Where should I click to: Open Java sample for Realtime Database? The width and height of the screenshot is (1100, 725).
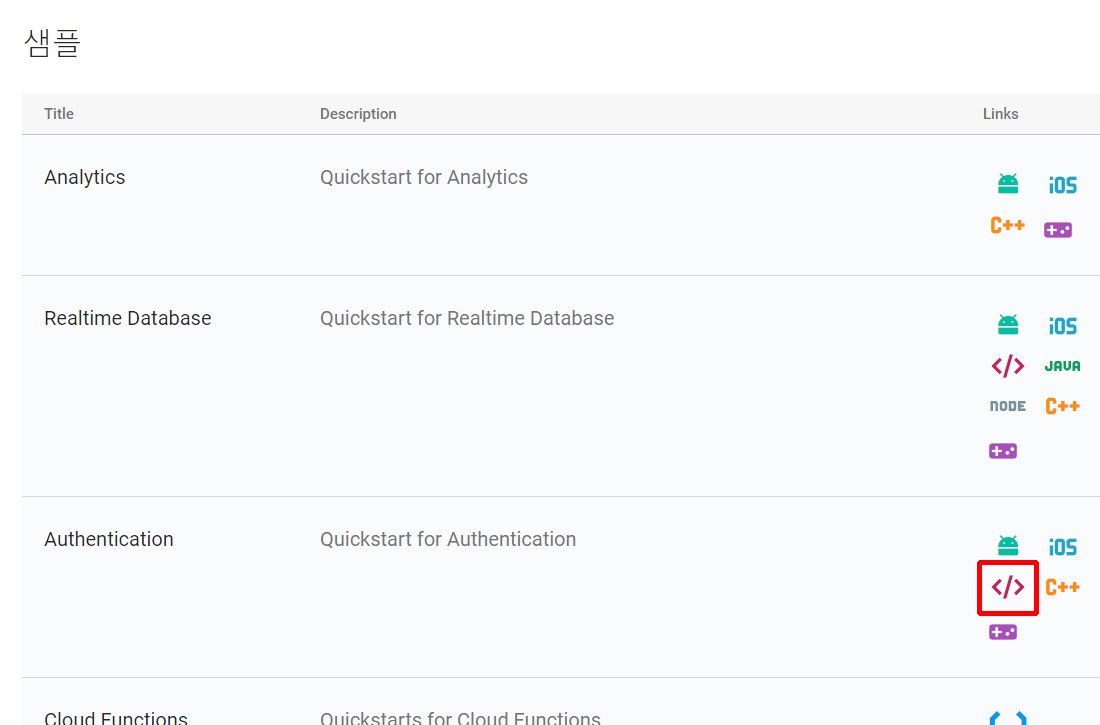click(x=1062, y=366)
